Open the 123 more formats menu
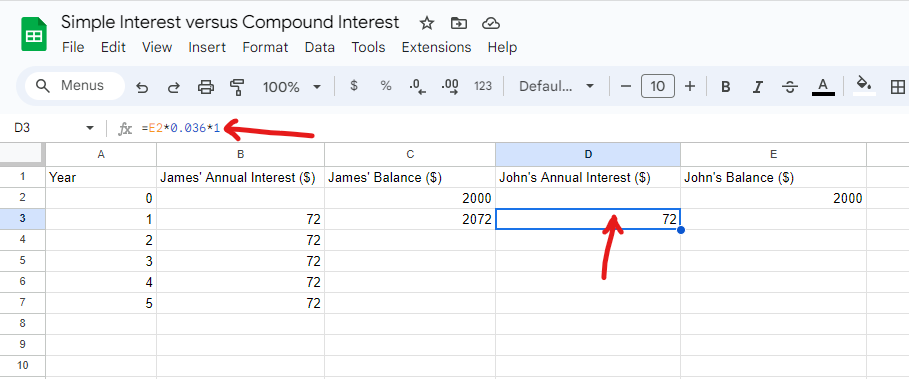The image size is (909, 379). pyautogui.click(x=482, y=86)
